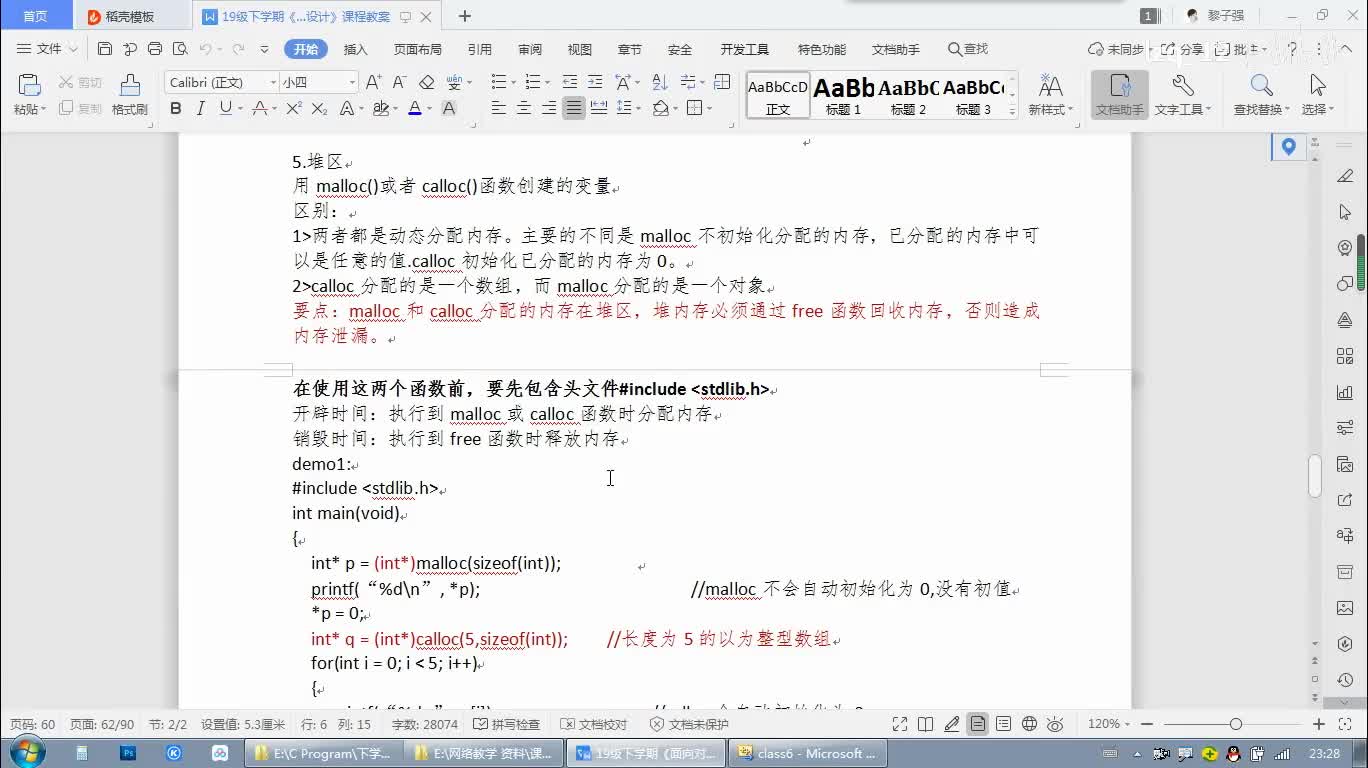Click the eye protection mode icon in status bar

1055,724
